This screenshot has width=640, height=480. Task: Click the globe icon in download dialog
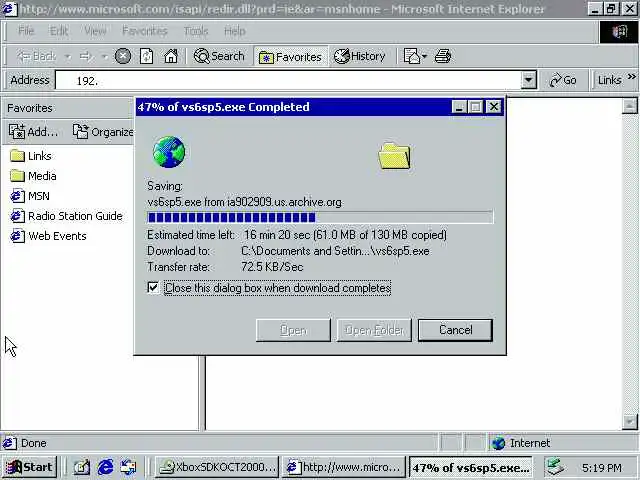169,152
